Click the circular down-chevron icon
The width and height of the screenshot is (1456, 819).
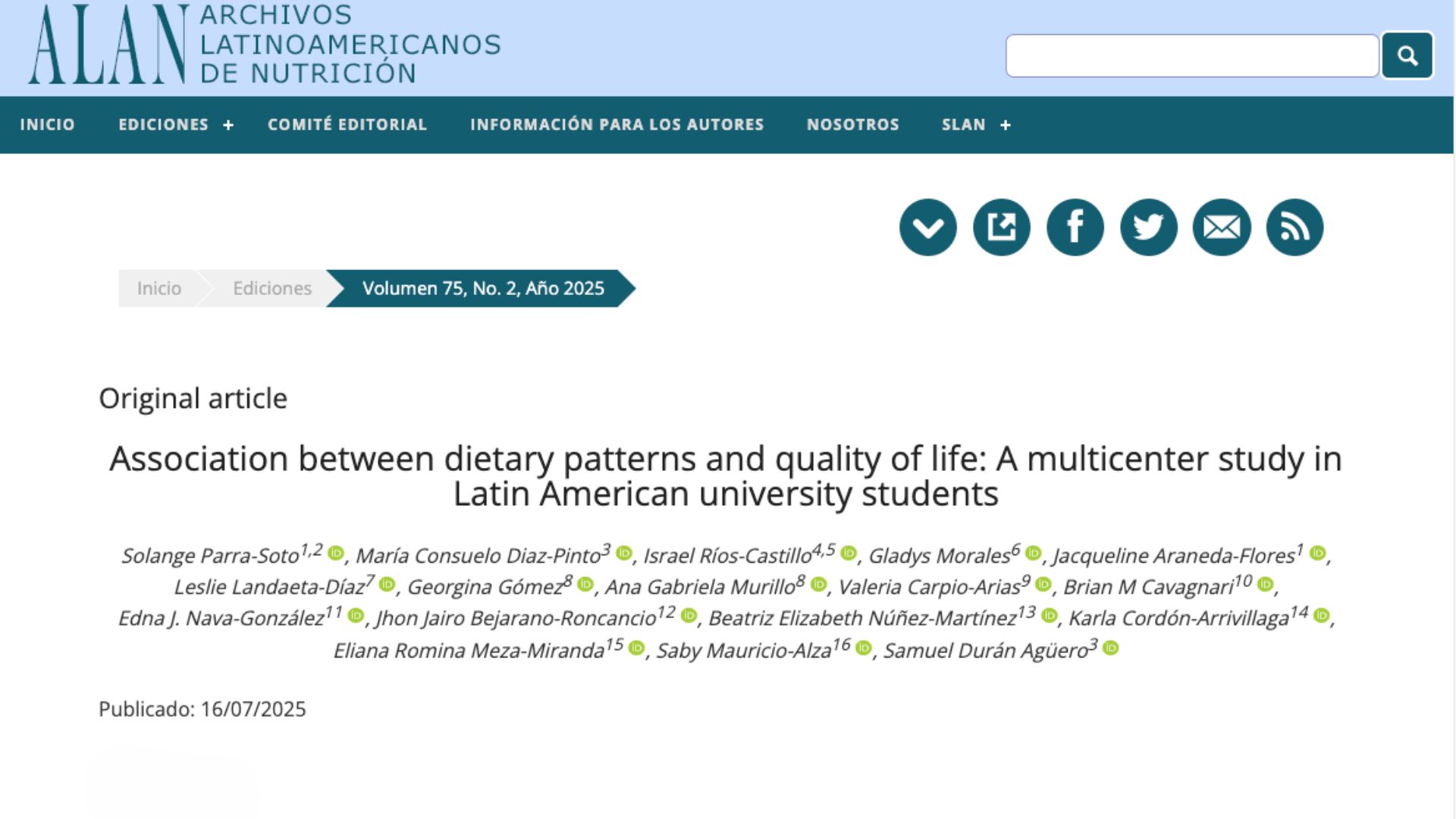pos(928,227)
